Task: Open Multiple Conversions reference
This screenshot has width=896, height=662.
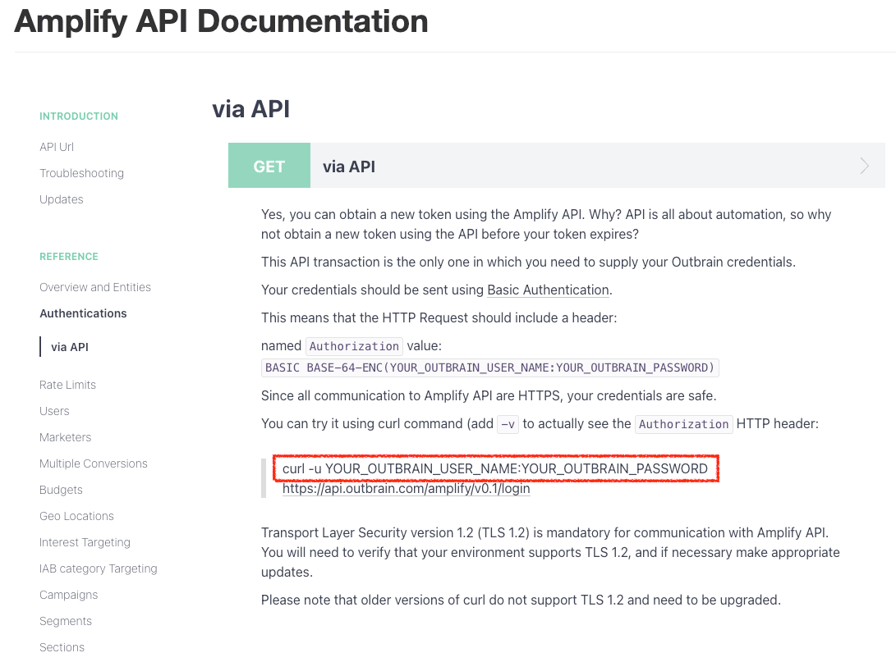Action: (x=93, y=464)
